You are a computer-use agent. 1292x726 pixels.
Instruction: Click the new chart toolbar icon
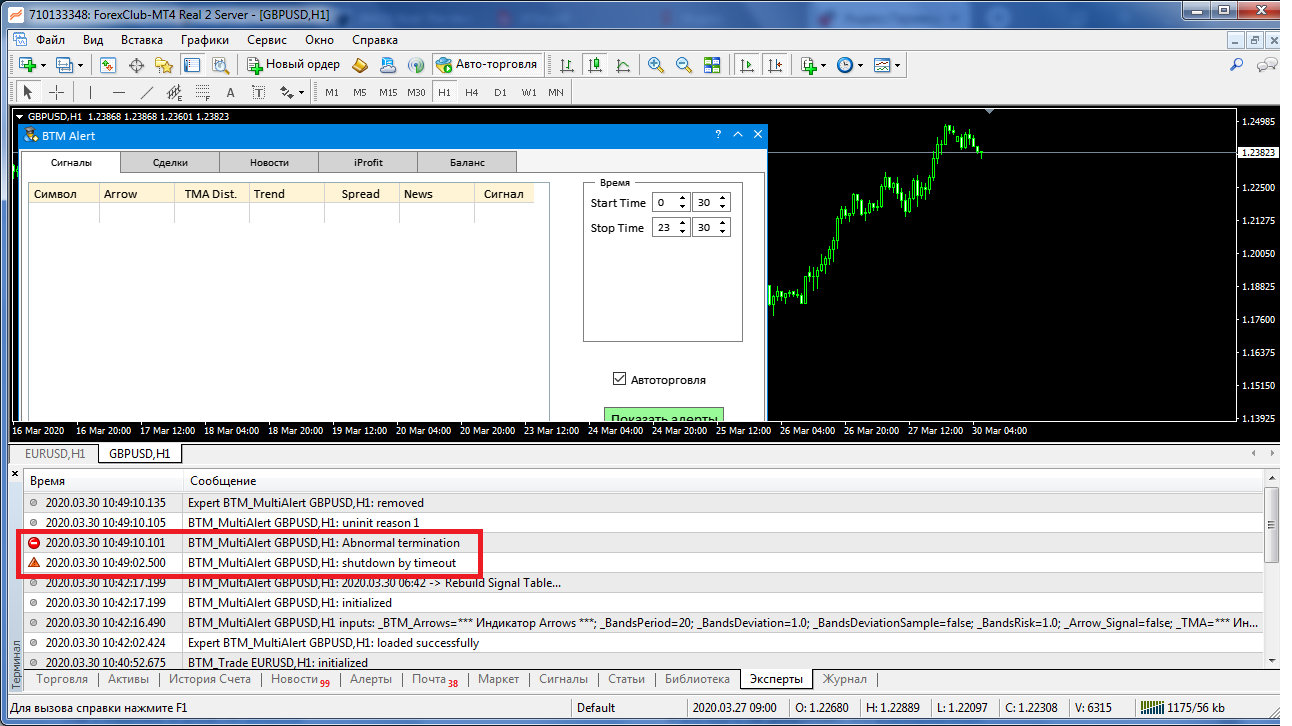pos(28,65)
